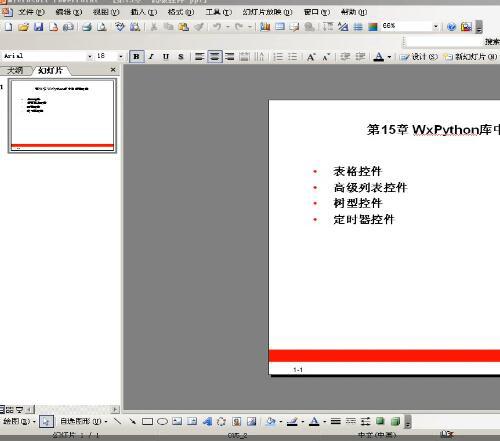Paste clipboard contents icon
Viewport: 500px width, 441px height.
pyautogui.click(x=183, y=27)
